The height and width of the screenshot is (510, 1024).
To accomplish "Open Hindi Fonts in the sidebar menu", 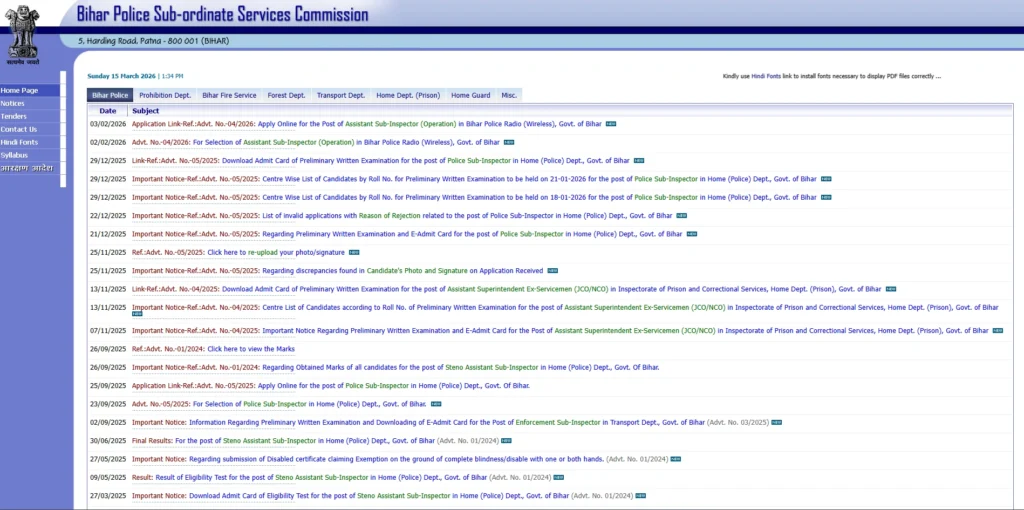I will 30,142.
